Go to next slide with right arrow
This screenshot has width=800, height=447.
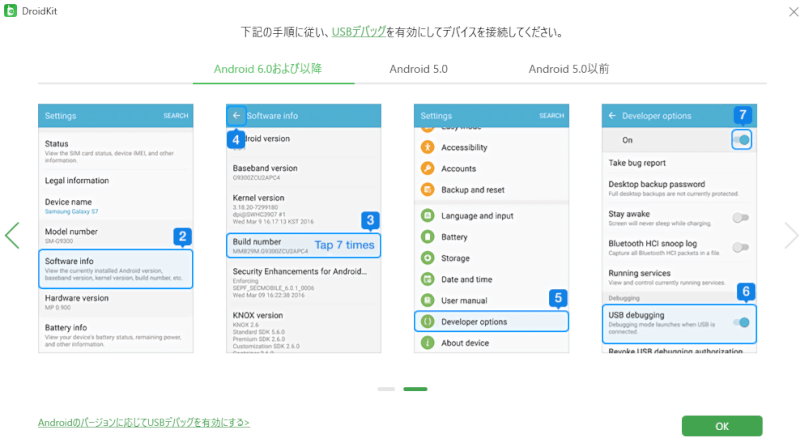pyautogui.click(x=791, y=235)
